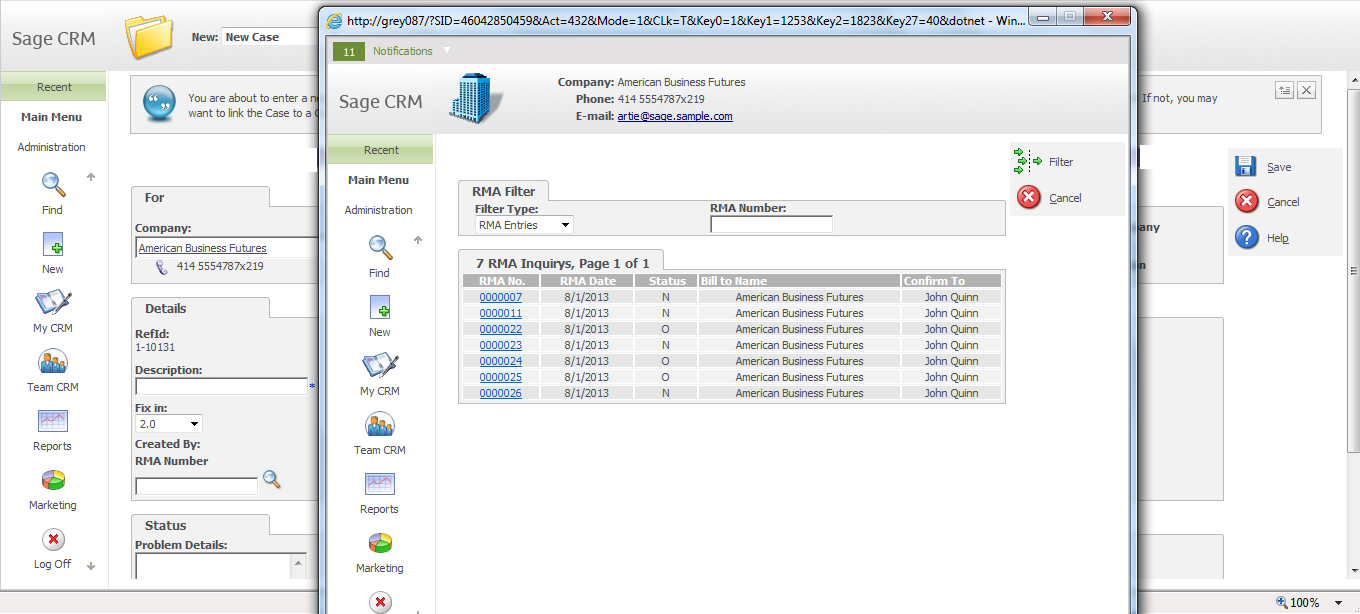Click the Bill to Name column header

pos(800,281)
